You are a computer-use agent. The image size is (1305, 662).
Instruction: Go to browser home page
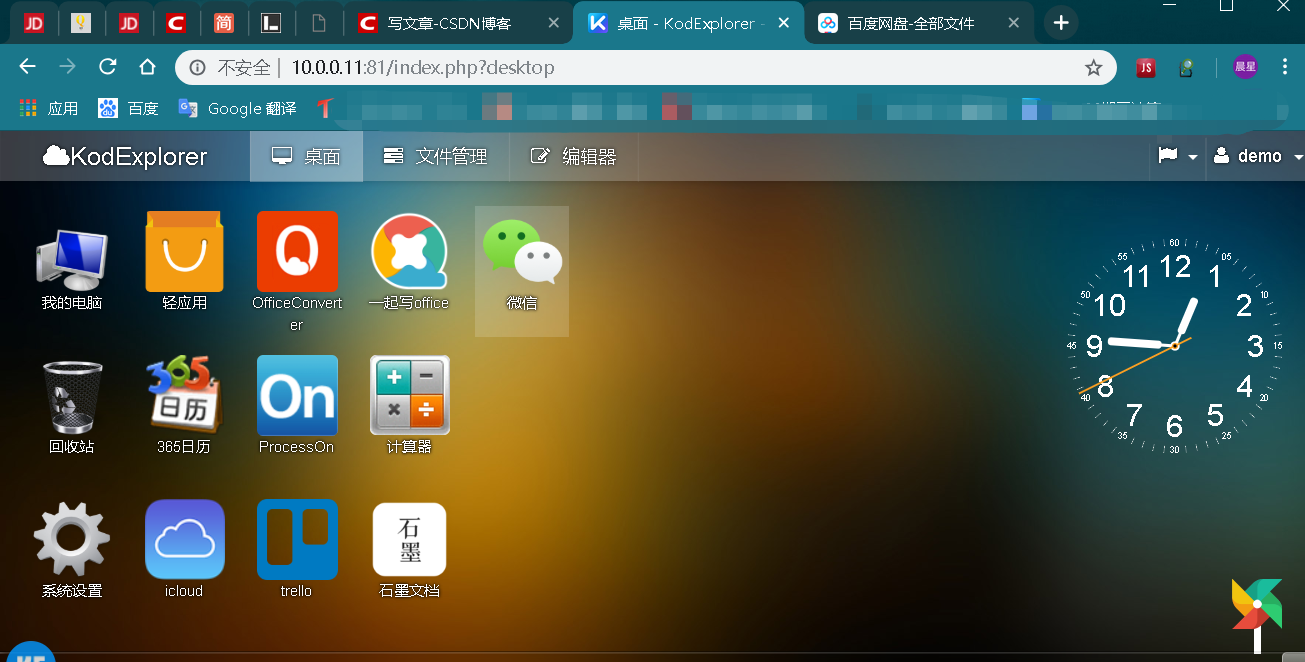pos(147,67)
